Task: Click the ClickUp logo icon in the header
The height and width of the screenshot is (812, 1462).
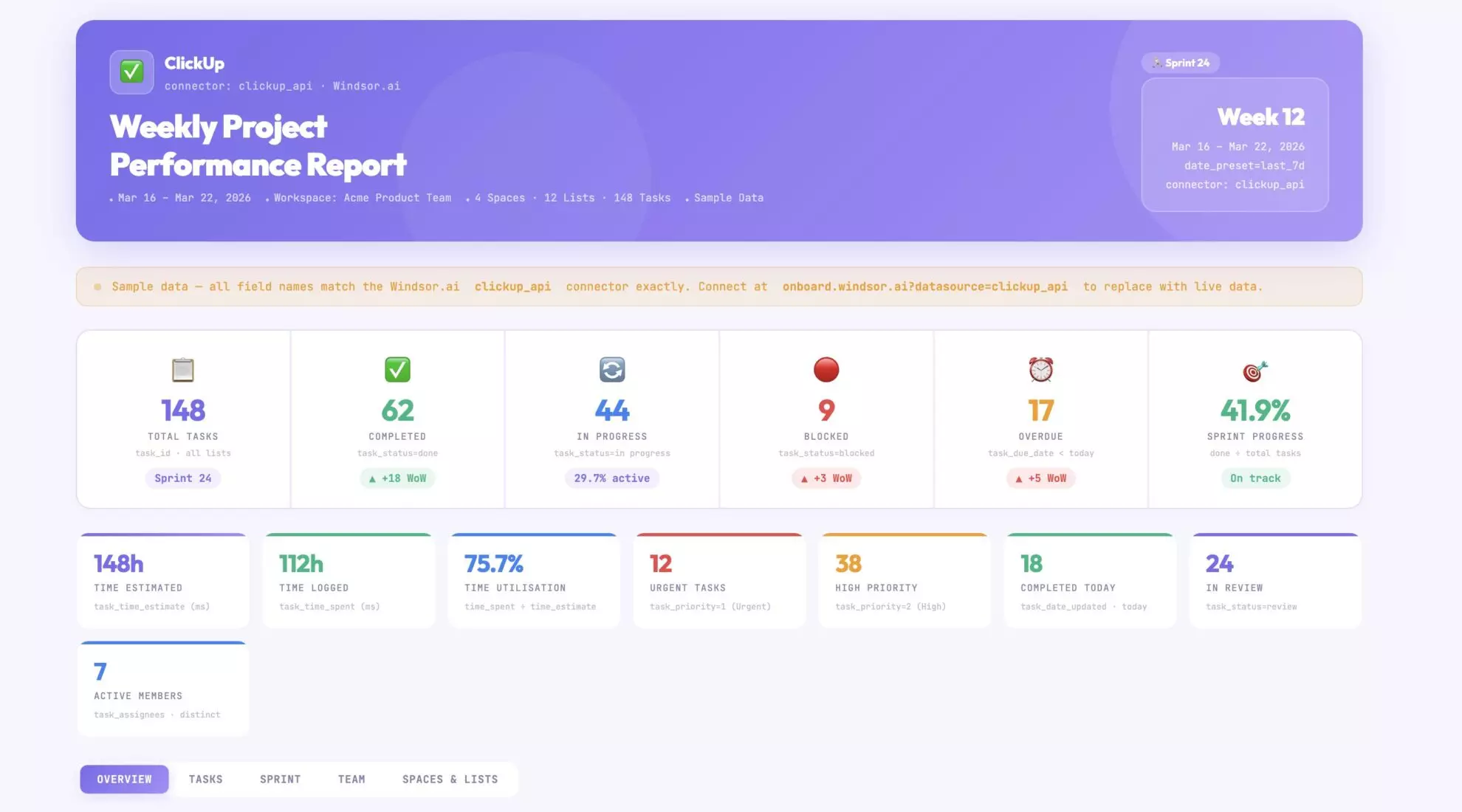Action: 131,72
